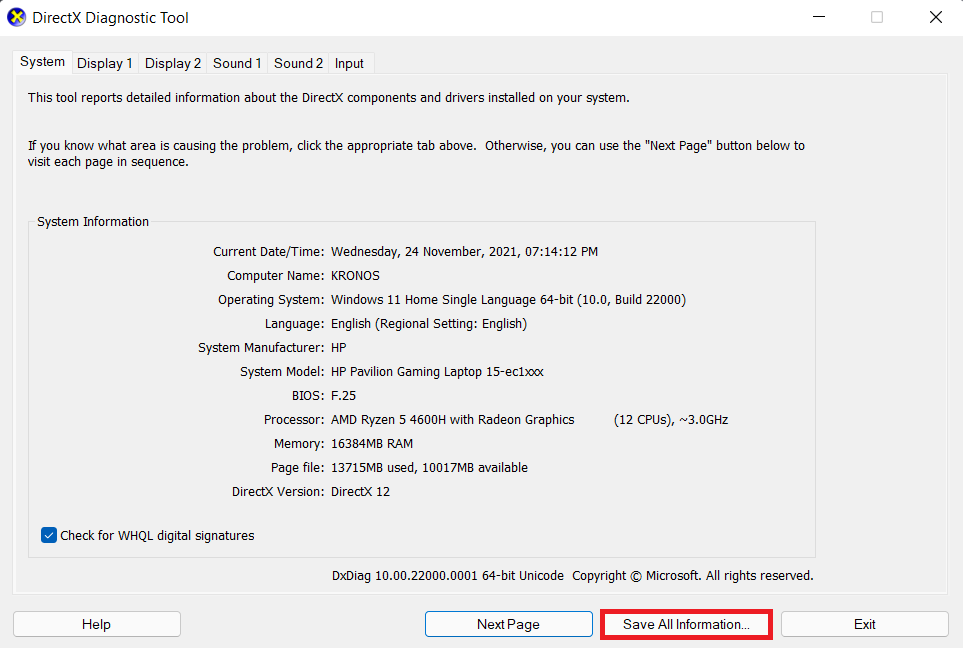The height and width of the screenshot is (648, 963).
Task: Click the DirectX 12 version value
Action: click(x=361, y=491)
